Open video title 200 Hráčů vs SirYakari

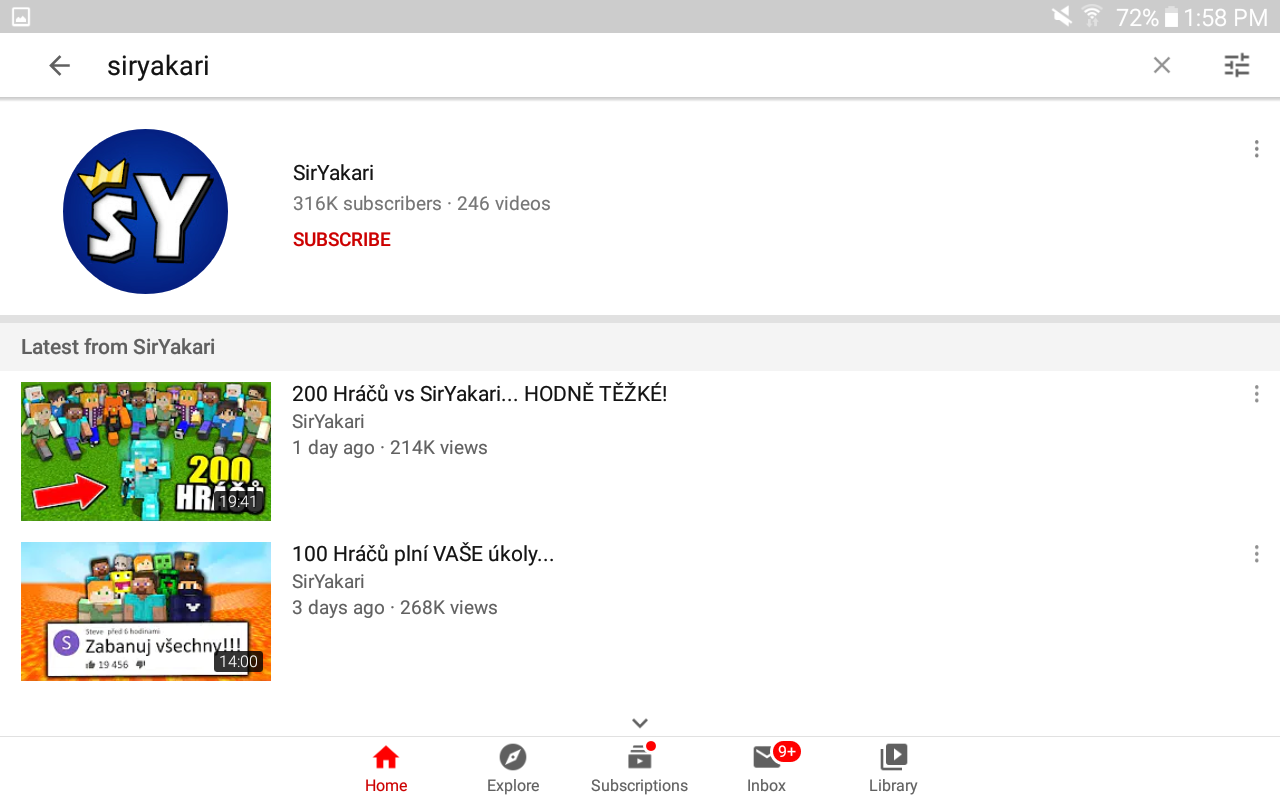click(x=479, y=394)
